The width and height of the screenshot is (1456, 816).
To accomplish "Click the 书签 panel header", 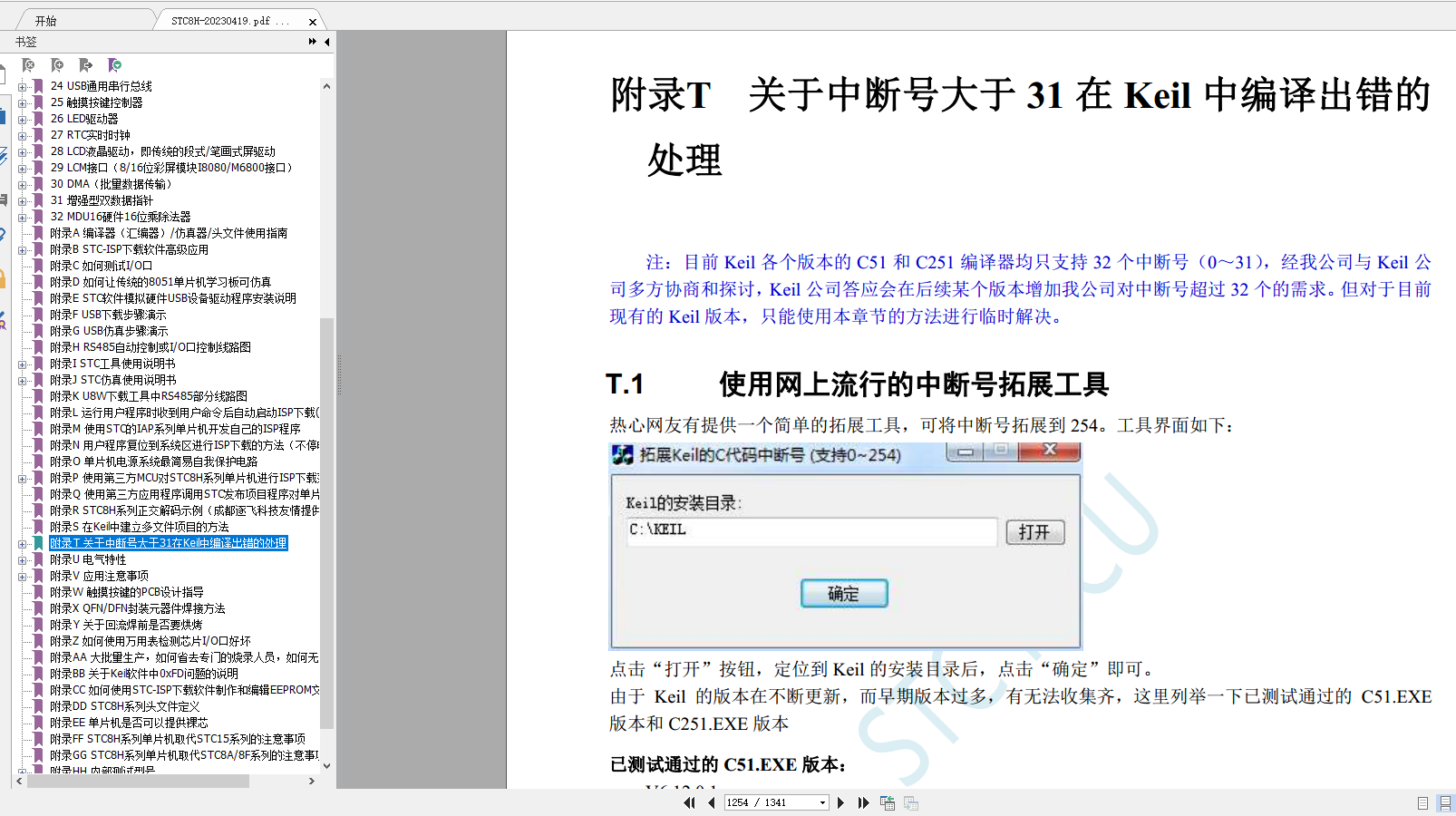I will tap(26, 42).
